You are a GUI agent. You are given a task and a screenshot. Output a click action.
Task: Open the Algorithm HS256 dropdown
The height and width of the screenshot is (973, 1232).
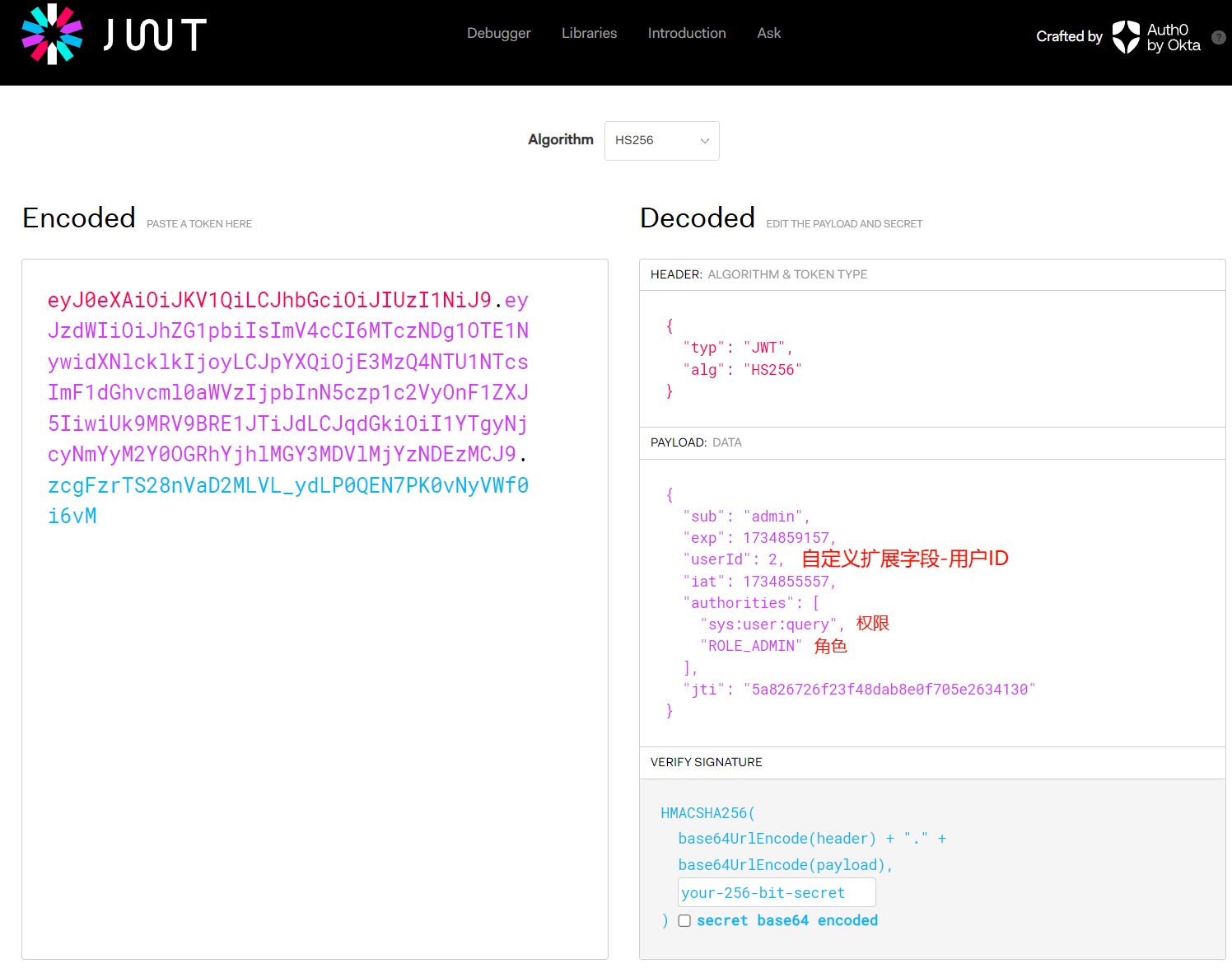click(662, 141)
